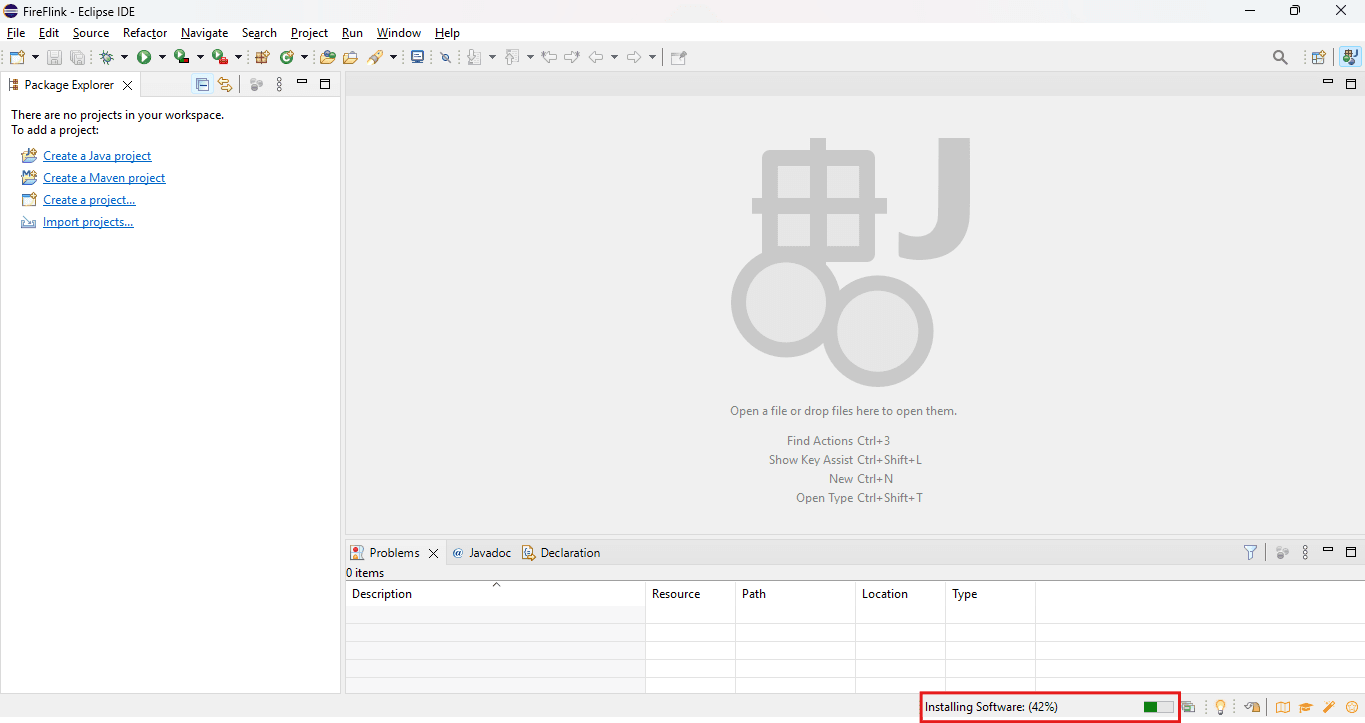
Task: Click the New Java Class icon
Action: point(287,57)
